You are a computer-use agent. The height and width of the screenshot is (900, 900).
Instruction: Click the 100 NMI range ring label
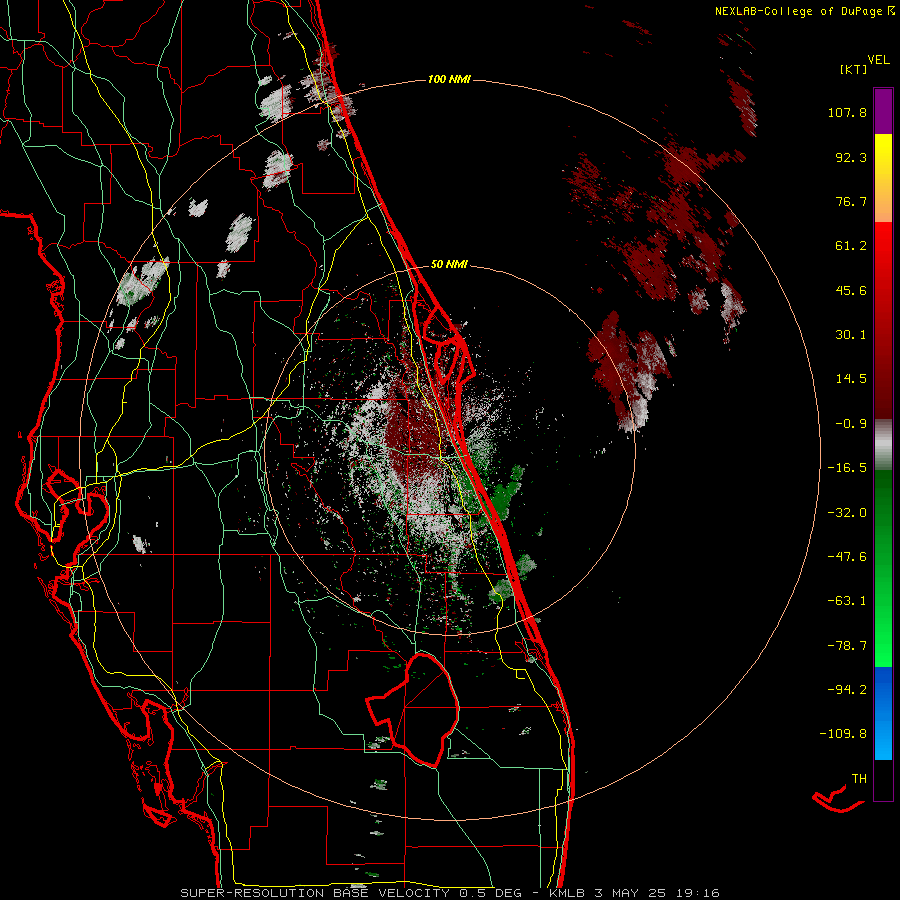[x=449, y=79]
